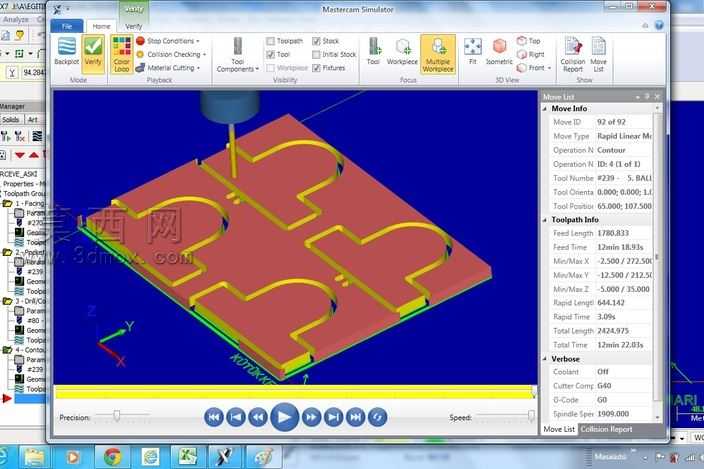Focus view on the Tool
The image size is (704, 469).
pyautogui.click(x=374, y=51)
